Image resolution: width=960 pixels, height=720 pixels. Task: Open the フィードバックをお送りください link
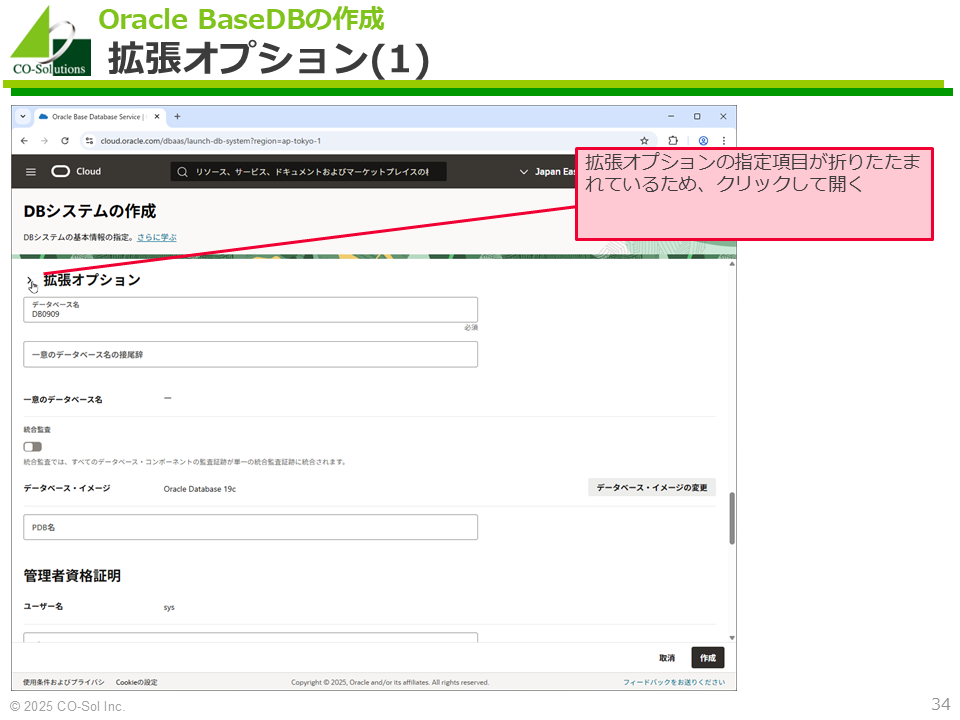pyautogui.click(x=674, y=683)
